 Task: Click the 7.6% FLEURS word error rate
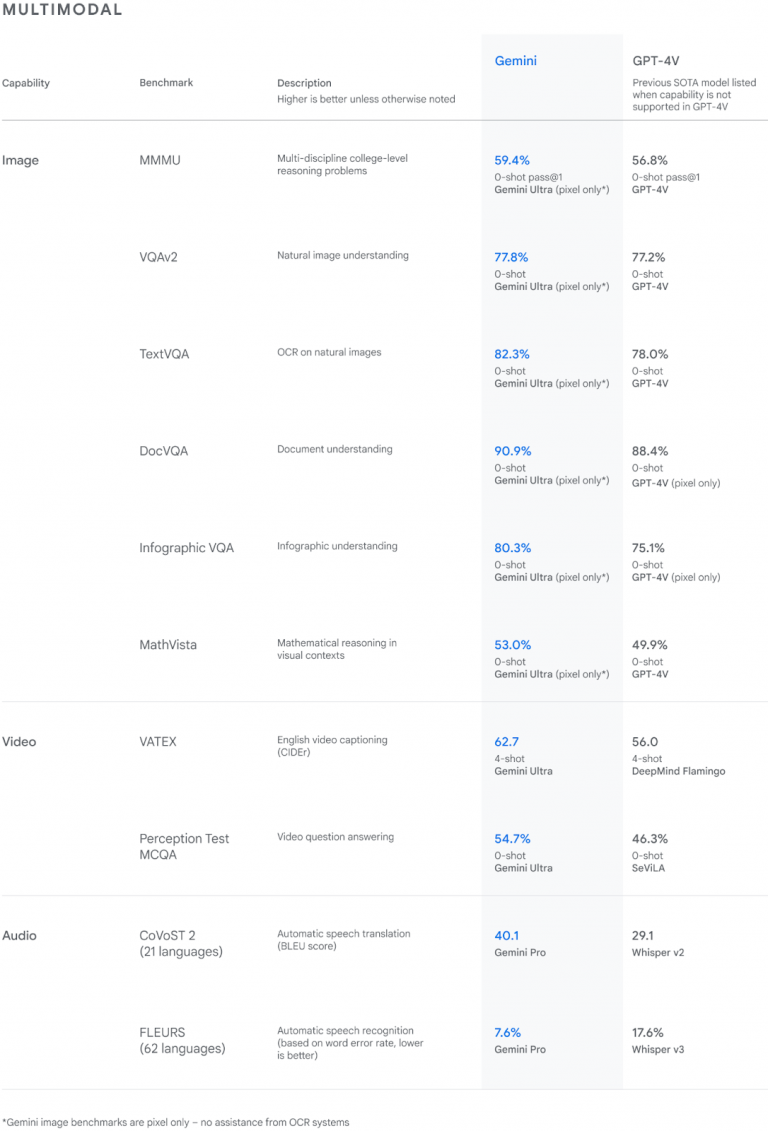pos(508,1032)
